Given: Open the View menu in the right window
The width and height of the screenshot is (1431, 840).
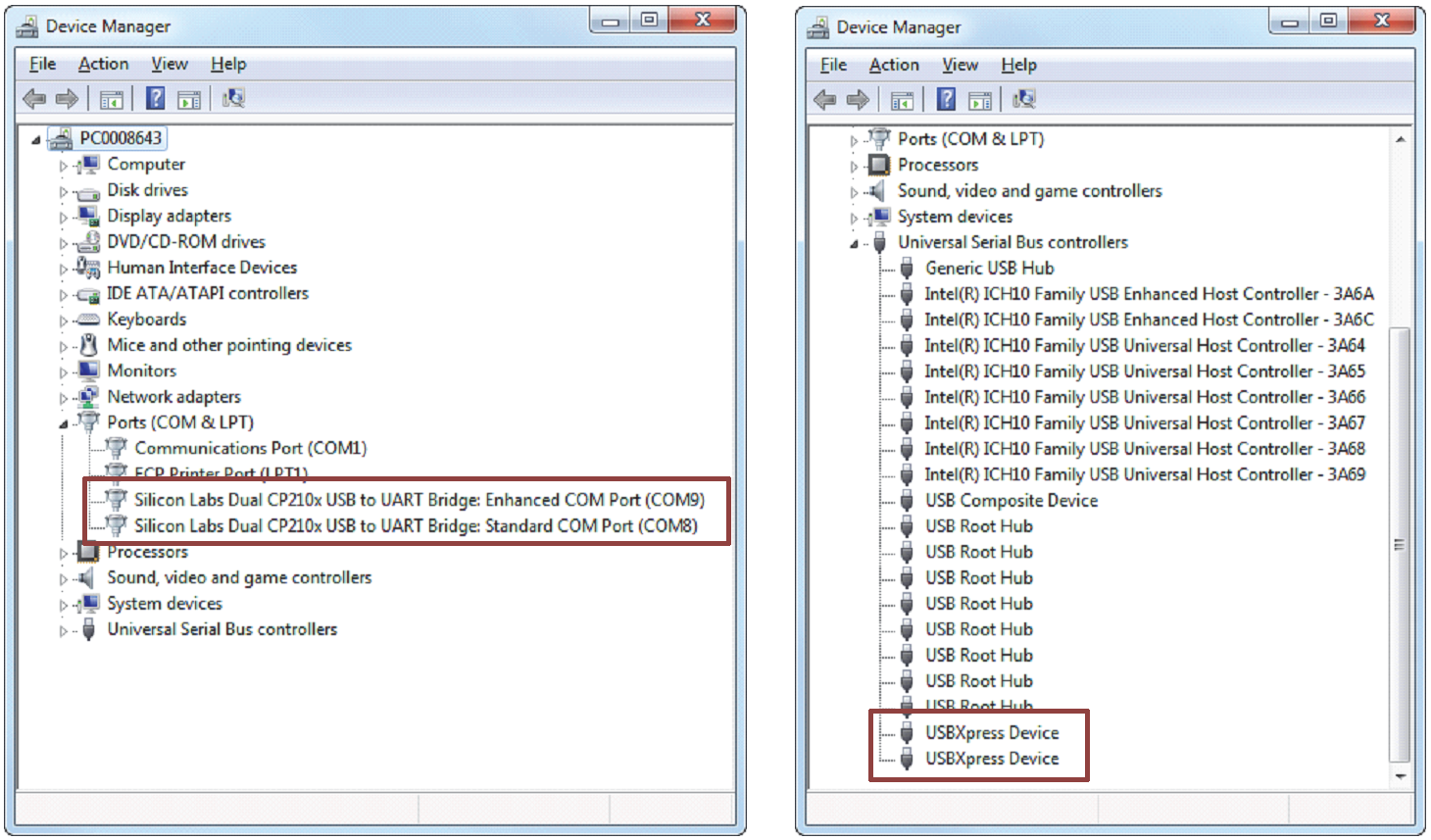Looking at the screenshot, I should coord(960,65).
